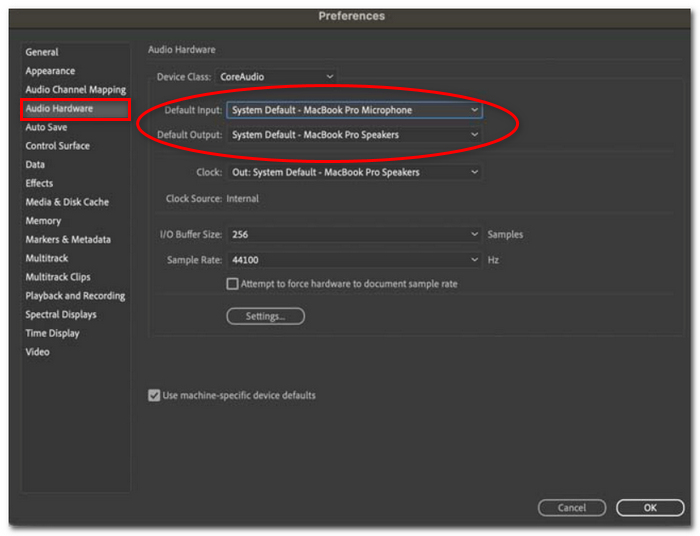
Task: Click the Settings... button
Action: point(266,316)
